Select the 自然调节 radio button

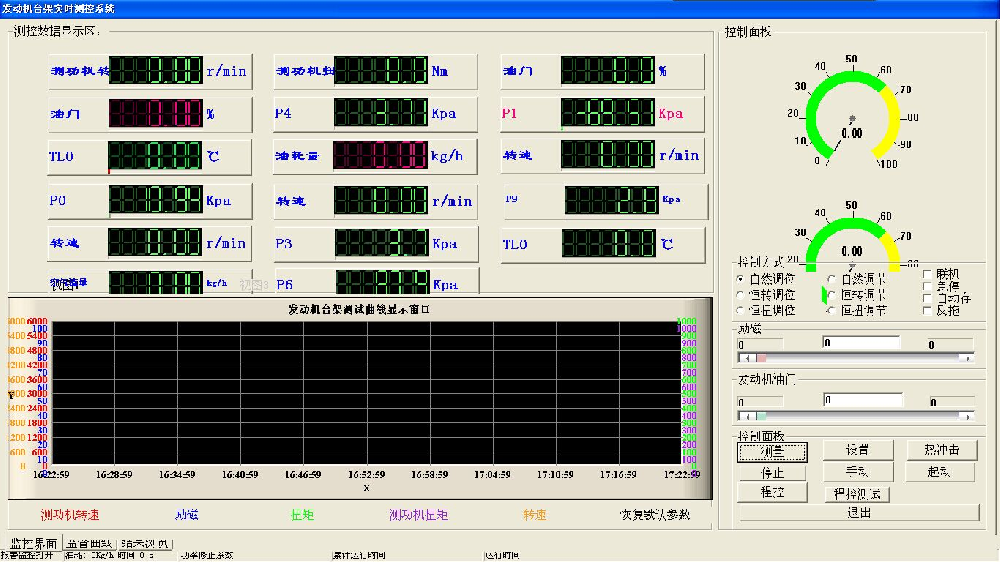(x=832, y=279)
